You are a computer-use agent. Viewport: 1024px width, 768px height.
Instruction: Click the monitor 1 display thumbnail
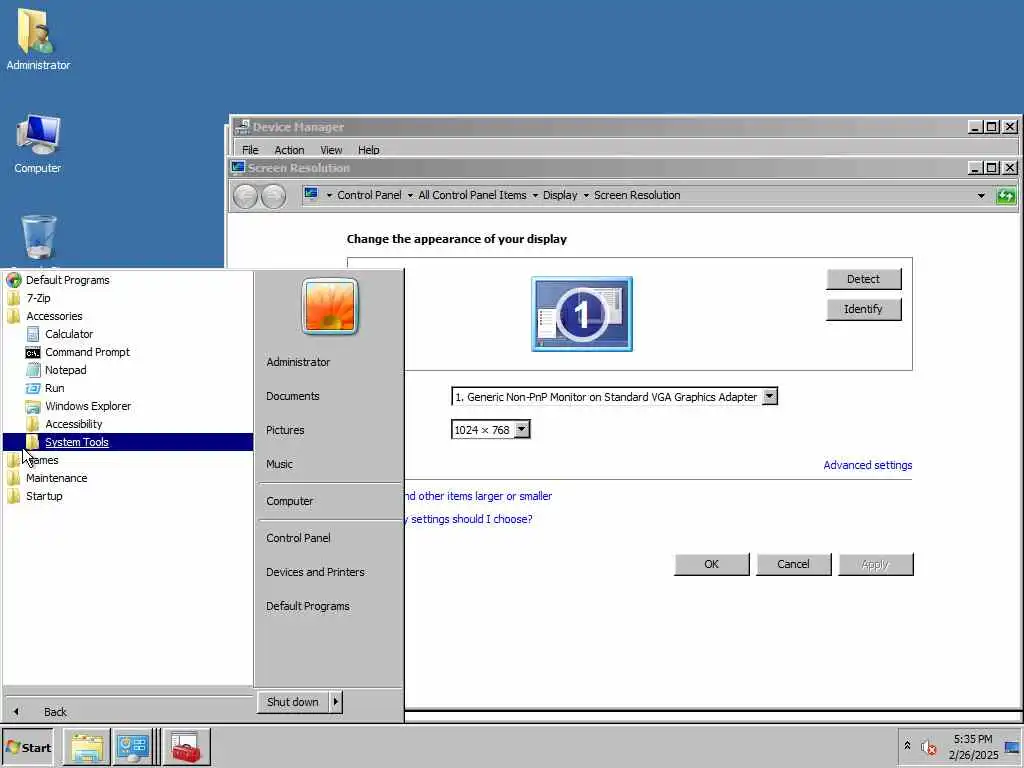click(581, 314)
